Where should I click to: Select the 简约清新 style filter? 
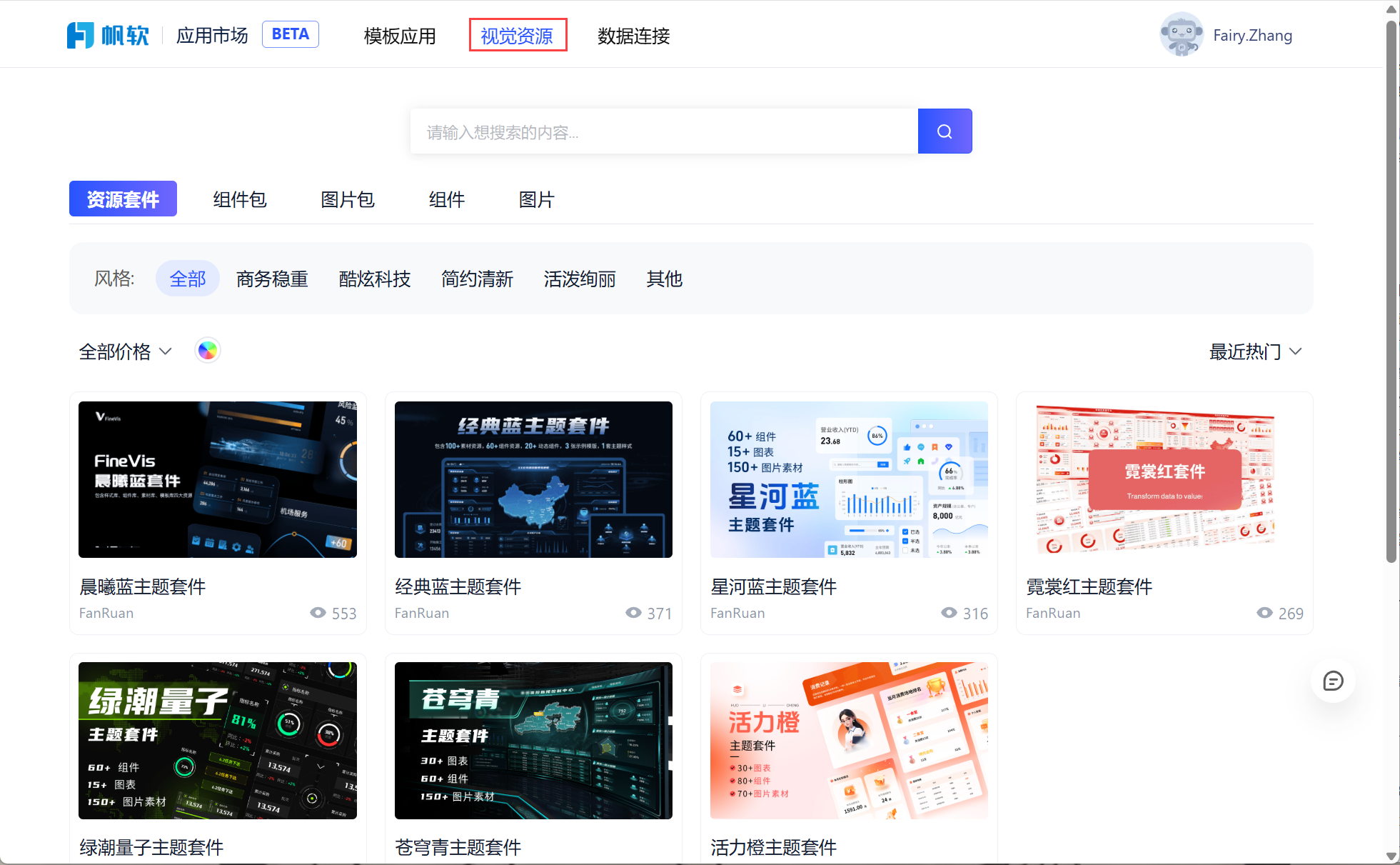[477, 279]
